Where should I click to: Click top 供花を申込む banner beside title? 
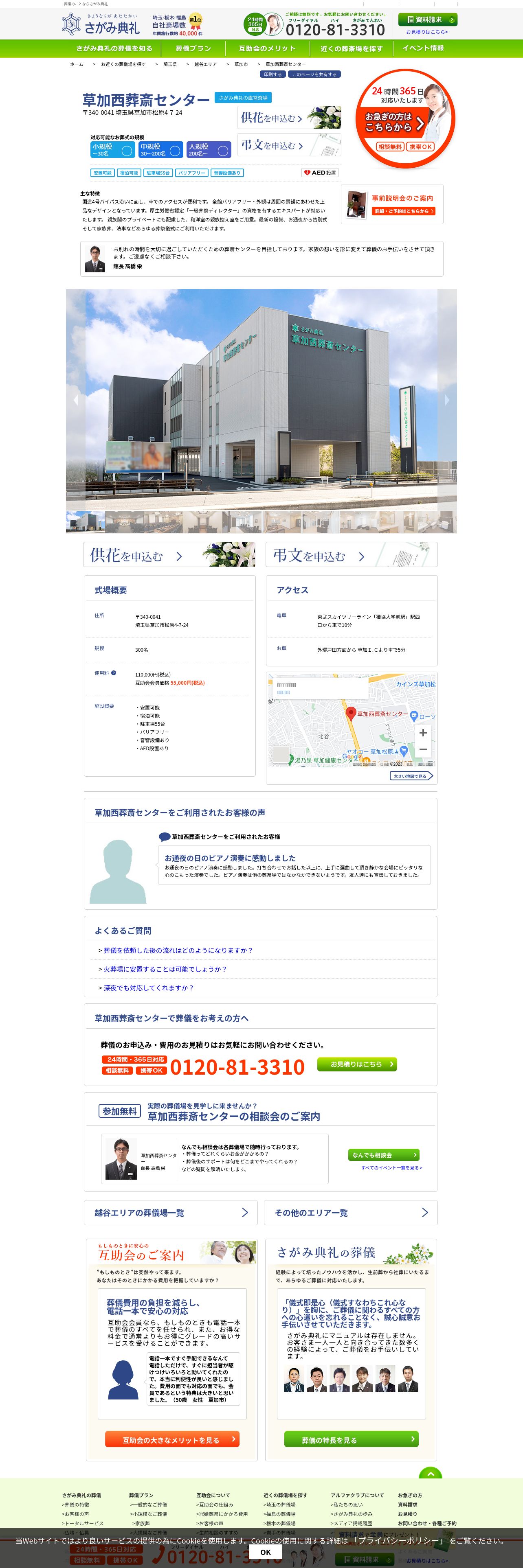pos(289,118)
